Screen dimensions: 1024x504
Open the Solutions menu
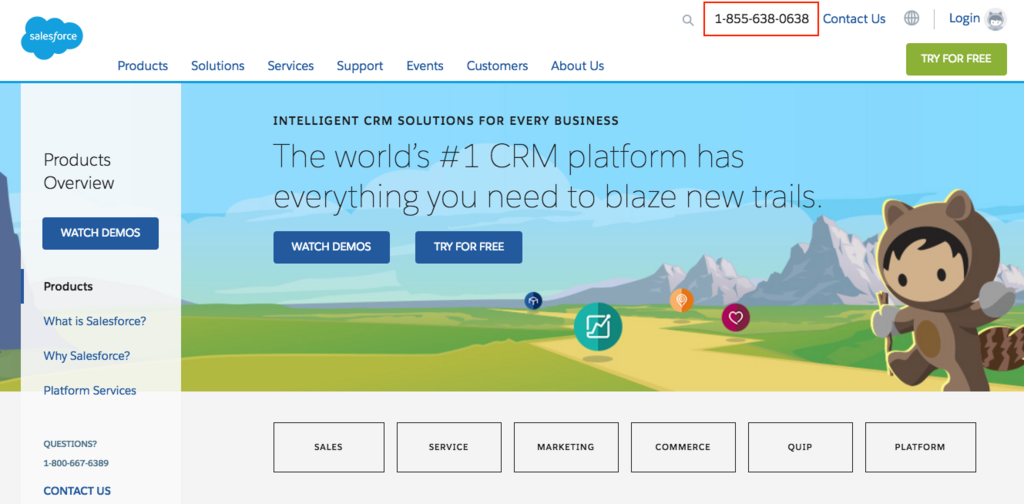point(217,66)
